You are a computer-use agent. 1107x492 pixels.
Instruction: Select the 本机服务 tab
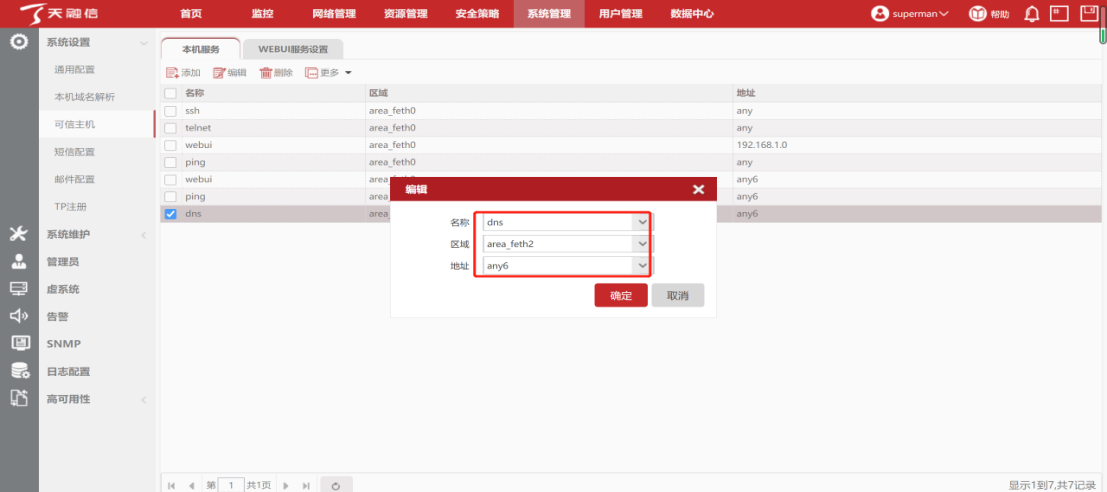[201, 49]
